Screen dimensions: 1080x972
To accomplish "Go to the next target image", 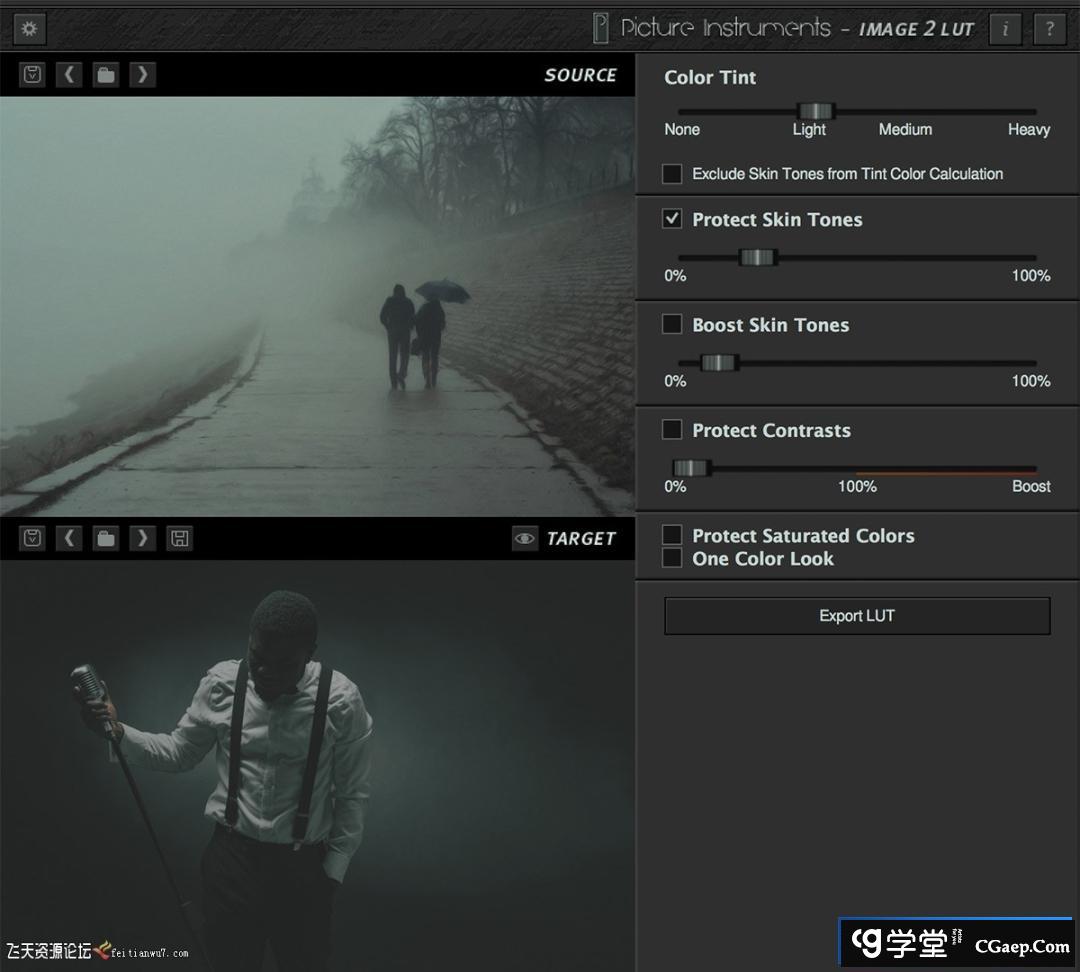I will coord(142,538).
